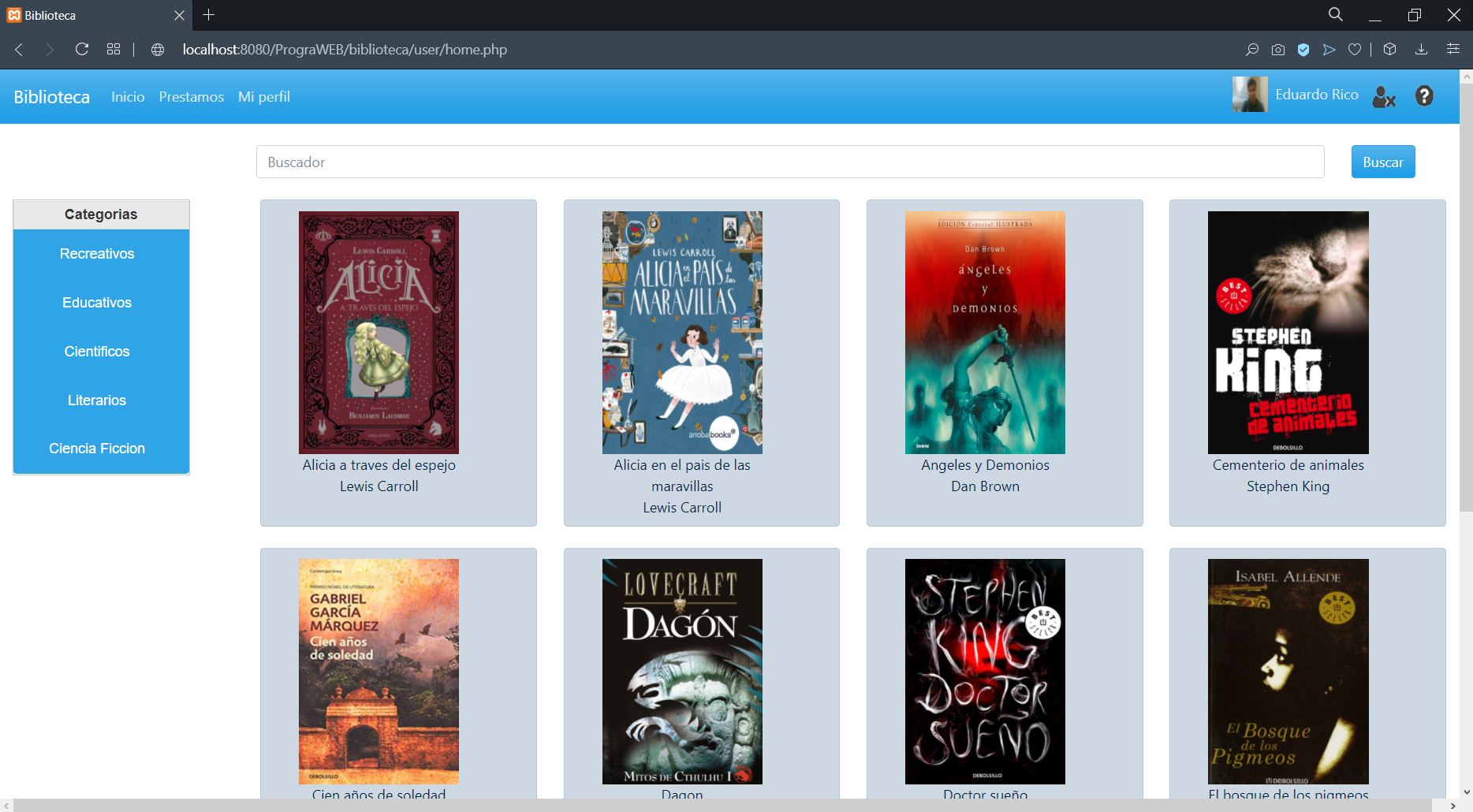Click the title text Cementerio de animales
Viewport: 1473px width, 812px height.
tap(1288, 465)
